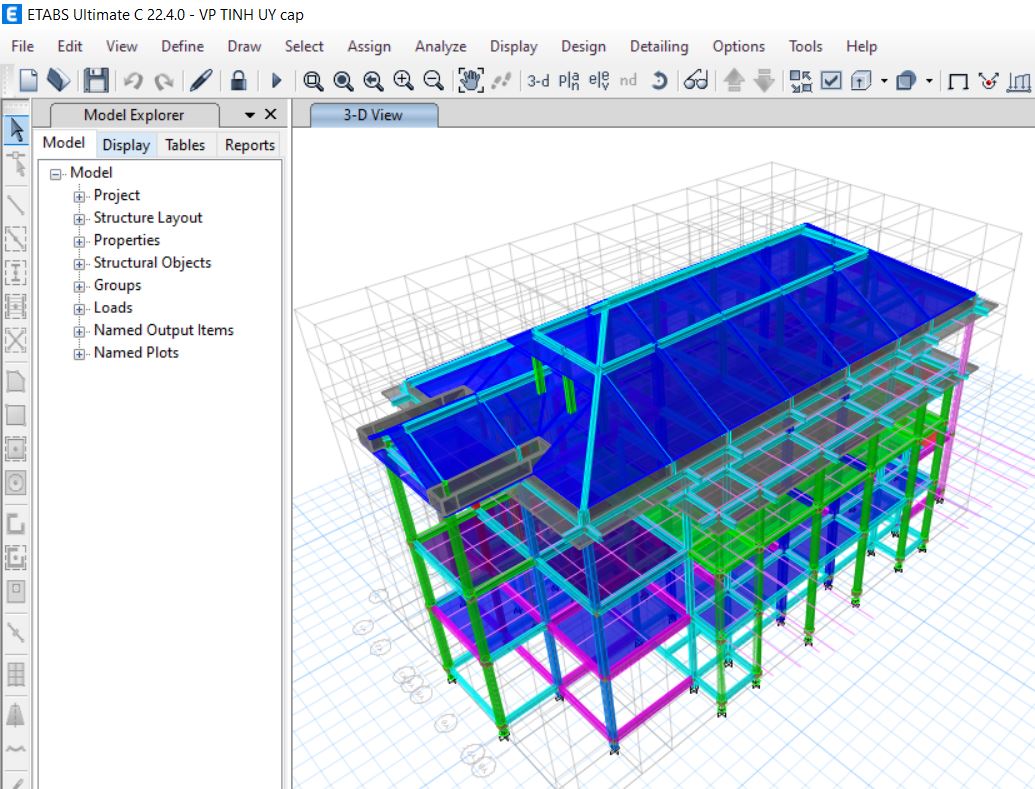
Task: Save the model with floppy disk icon
Action: pos(96,81)
